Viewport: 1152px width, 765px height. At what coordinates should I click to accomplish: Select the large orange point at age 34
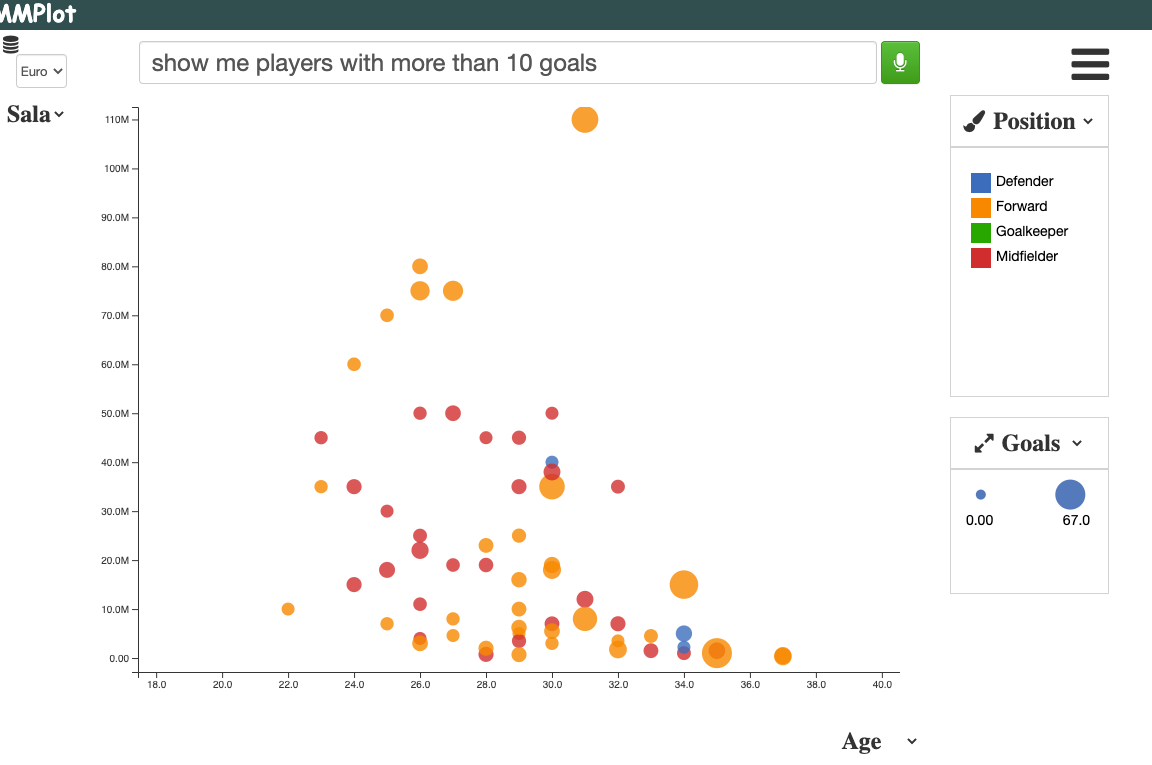(x=684, y=585)
